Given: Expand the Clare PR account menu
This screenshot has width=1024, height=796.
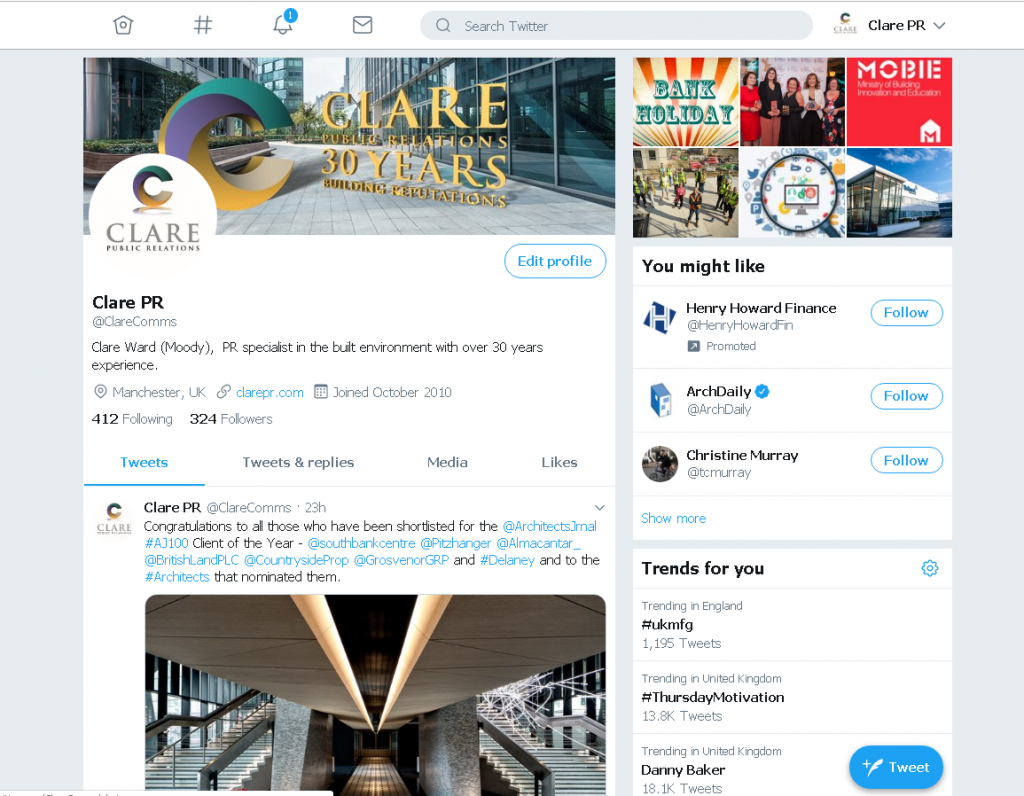Looking at the screenshot, I should coord(889,25).
